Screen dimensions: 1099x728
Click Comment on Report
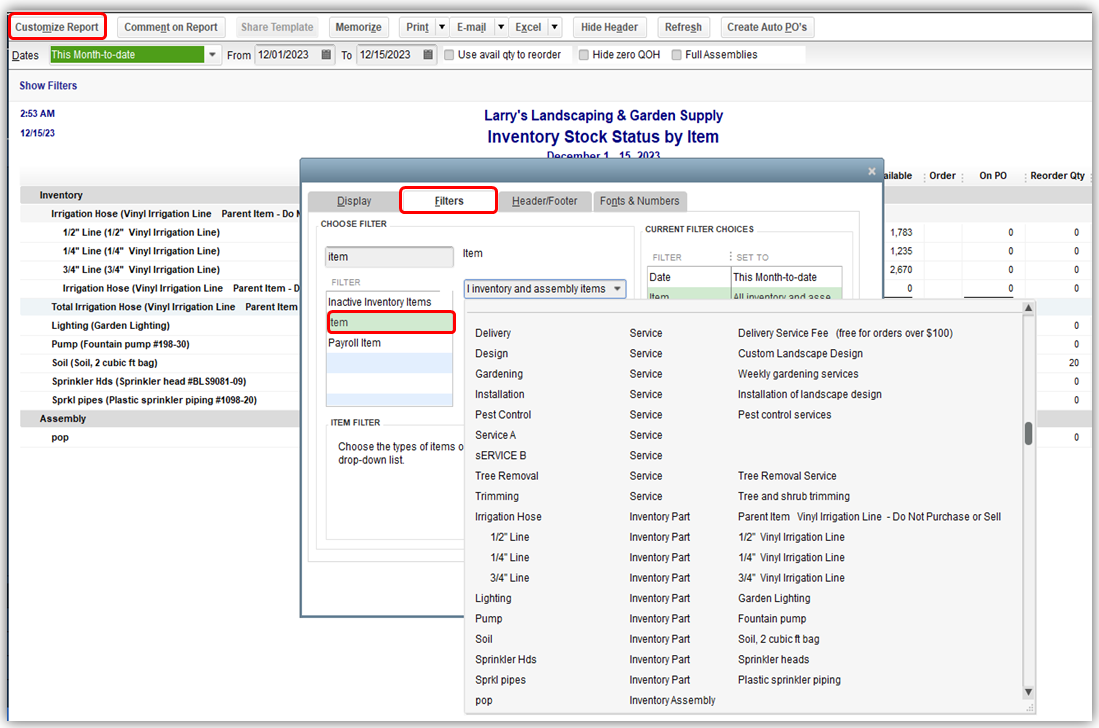pos(171,27)
